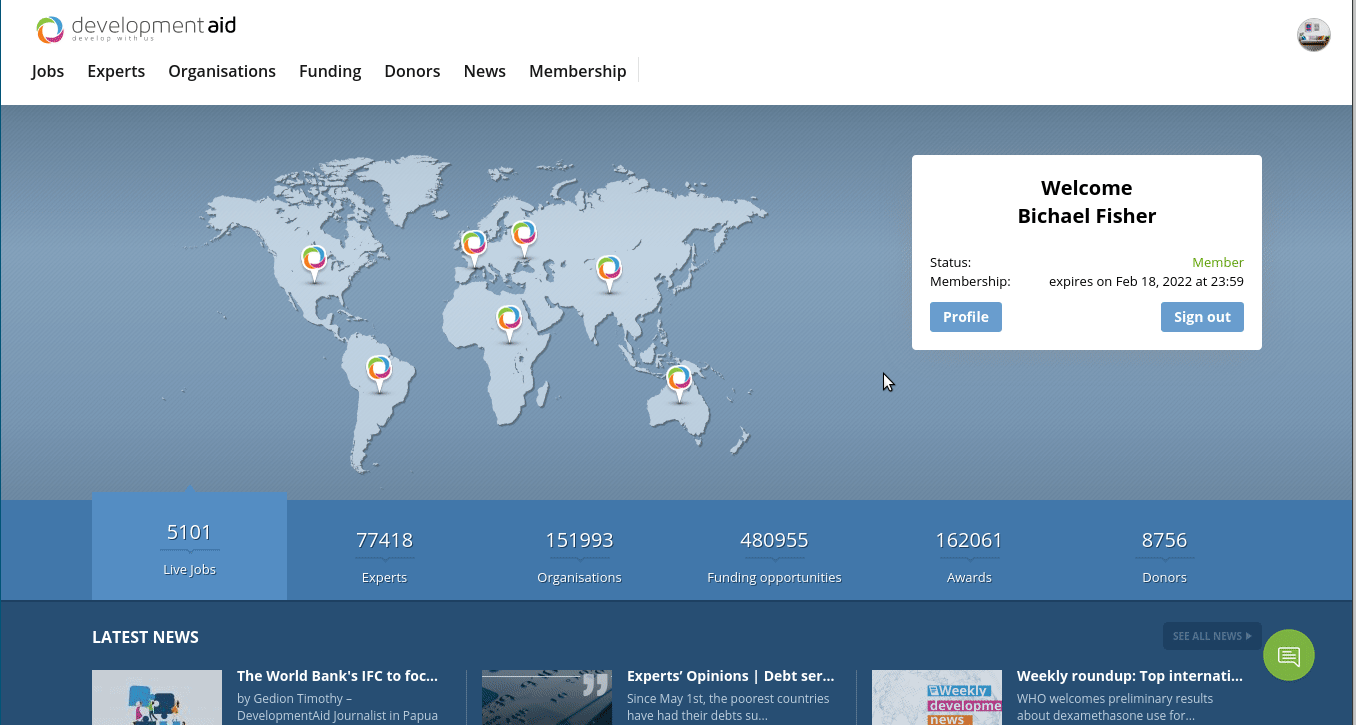Open the user avatar menu

coord(1313,35)
